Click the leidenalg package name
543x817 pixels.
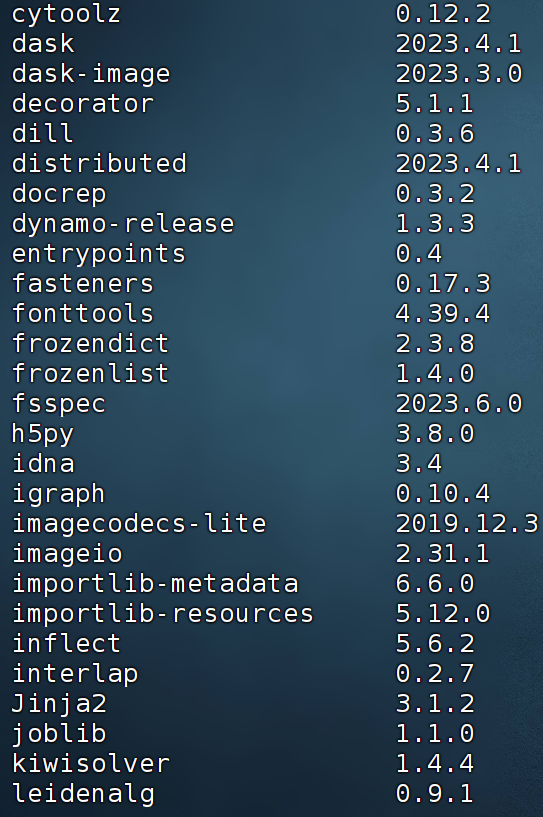[83, 795]
